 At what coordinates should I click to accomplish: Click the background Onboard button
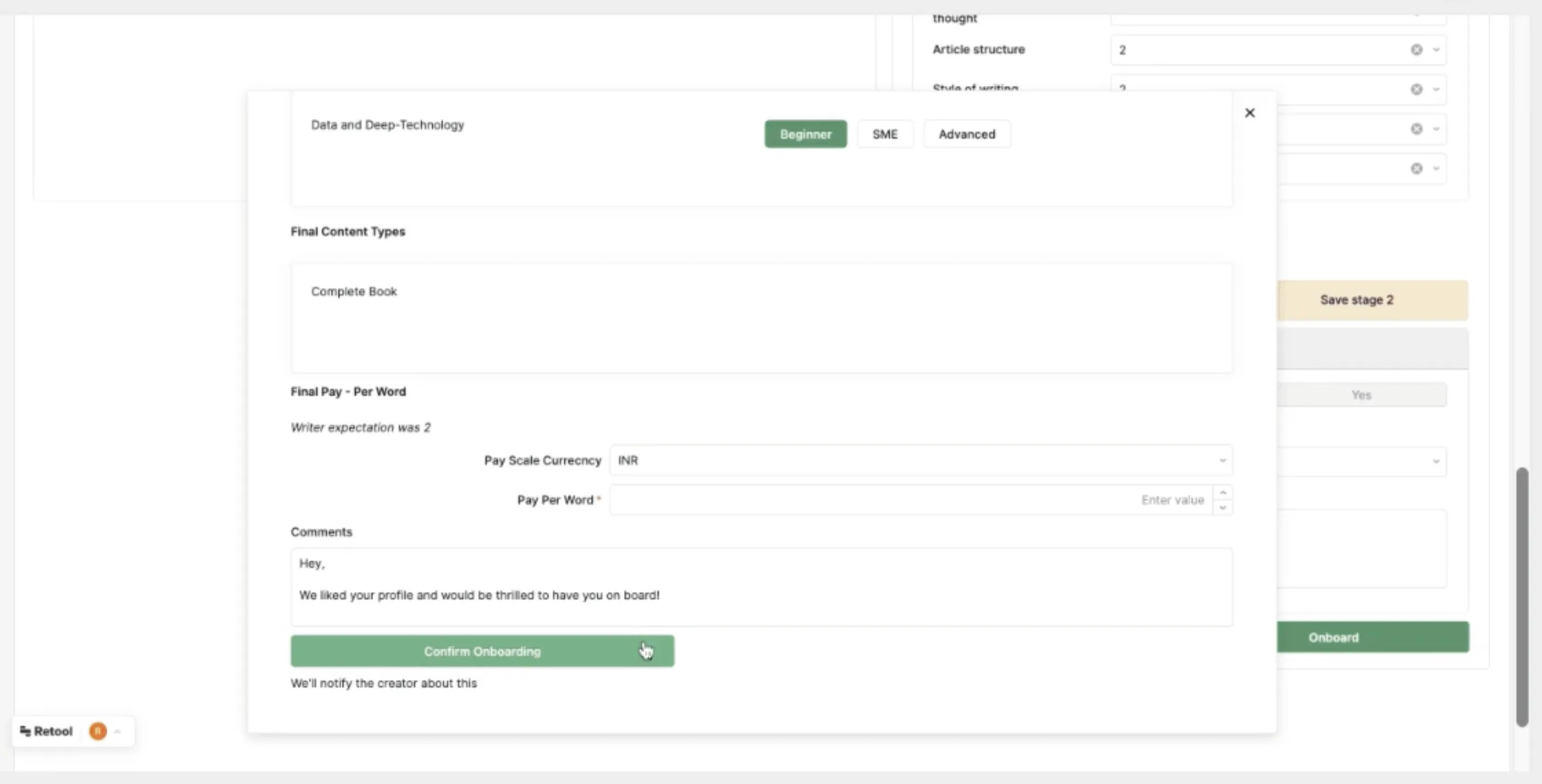tap(1372, 637)
